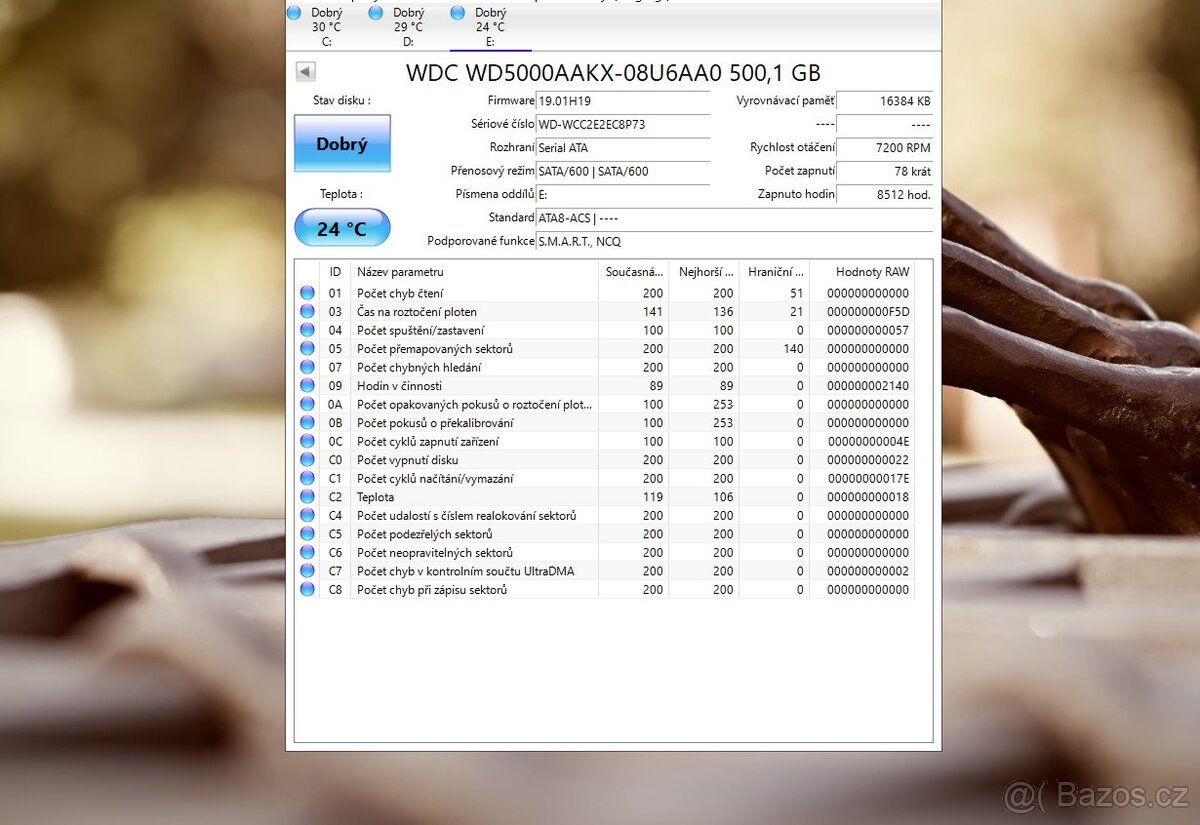Sort by Současná column header
The height and width of the screenshot is (825, 1200).
tap(633, 272)
